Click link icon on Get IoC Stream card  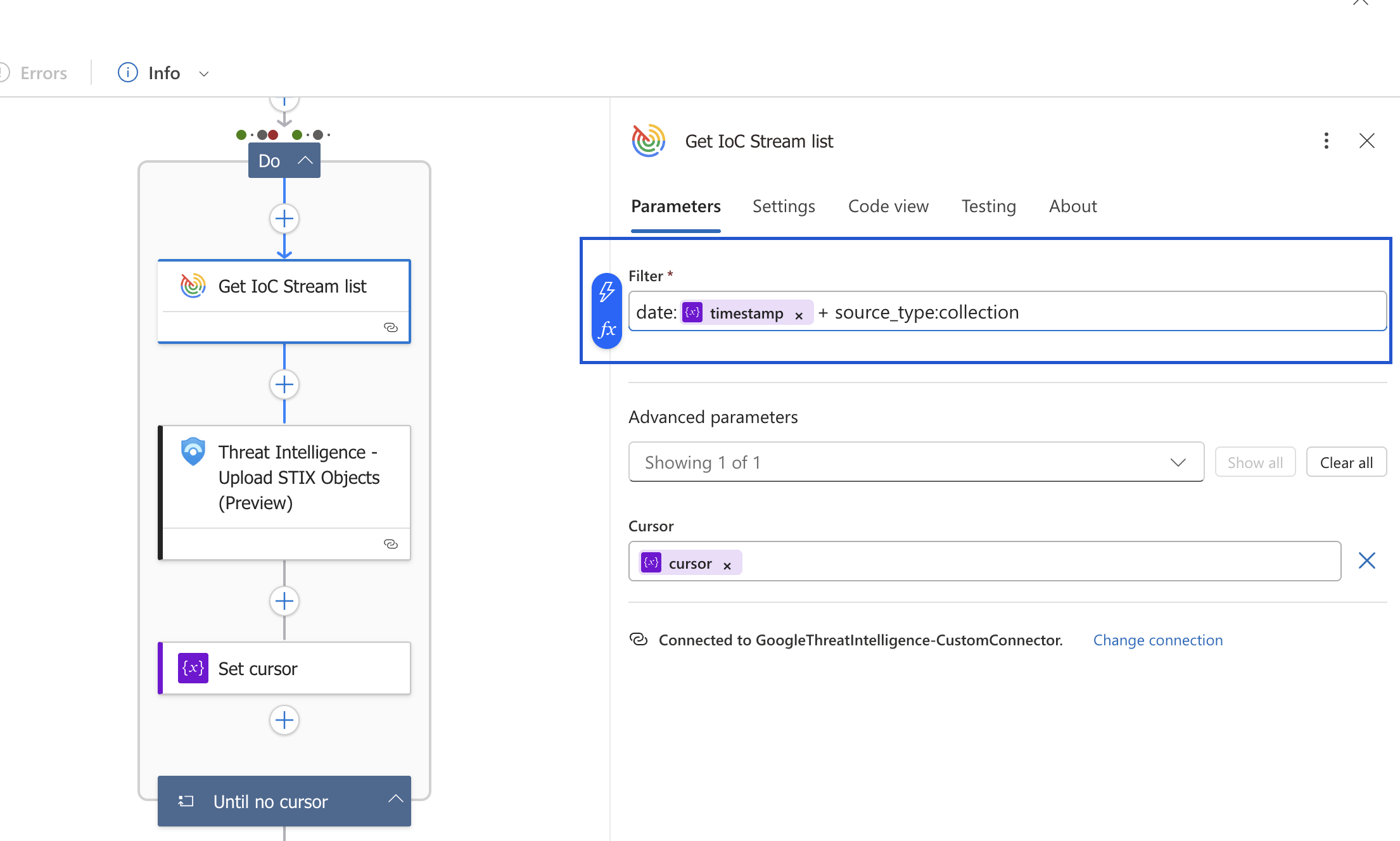coord(391,327)
